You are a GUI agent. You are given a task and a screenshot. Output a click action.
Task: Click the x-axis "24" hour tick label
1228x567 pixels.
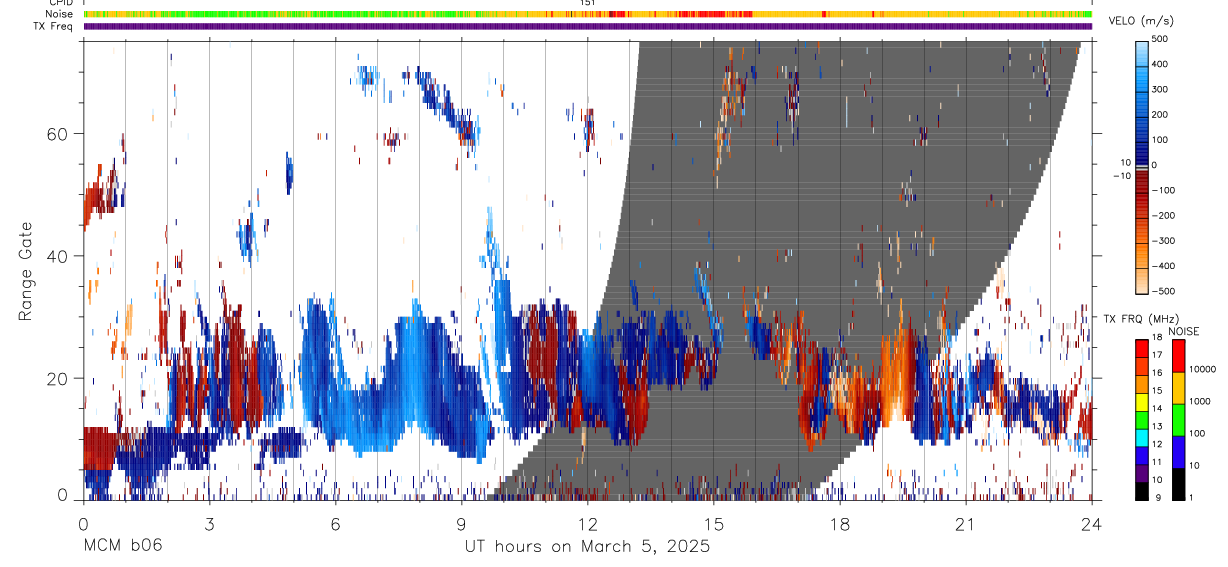[x=1091, y=523]
